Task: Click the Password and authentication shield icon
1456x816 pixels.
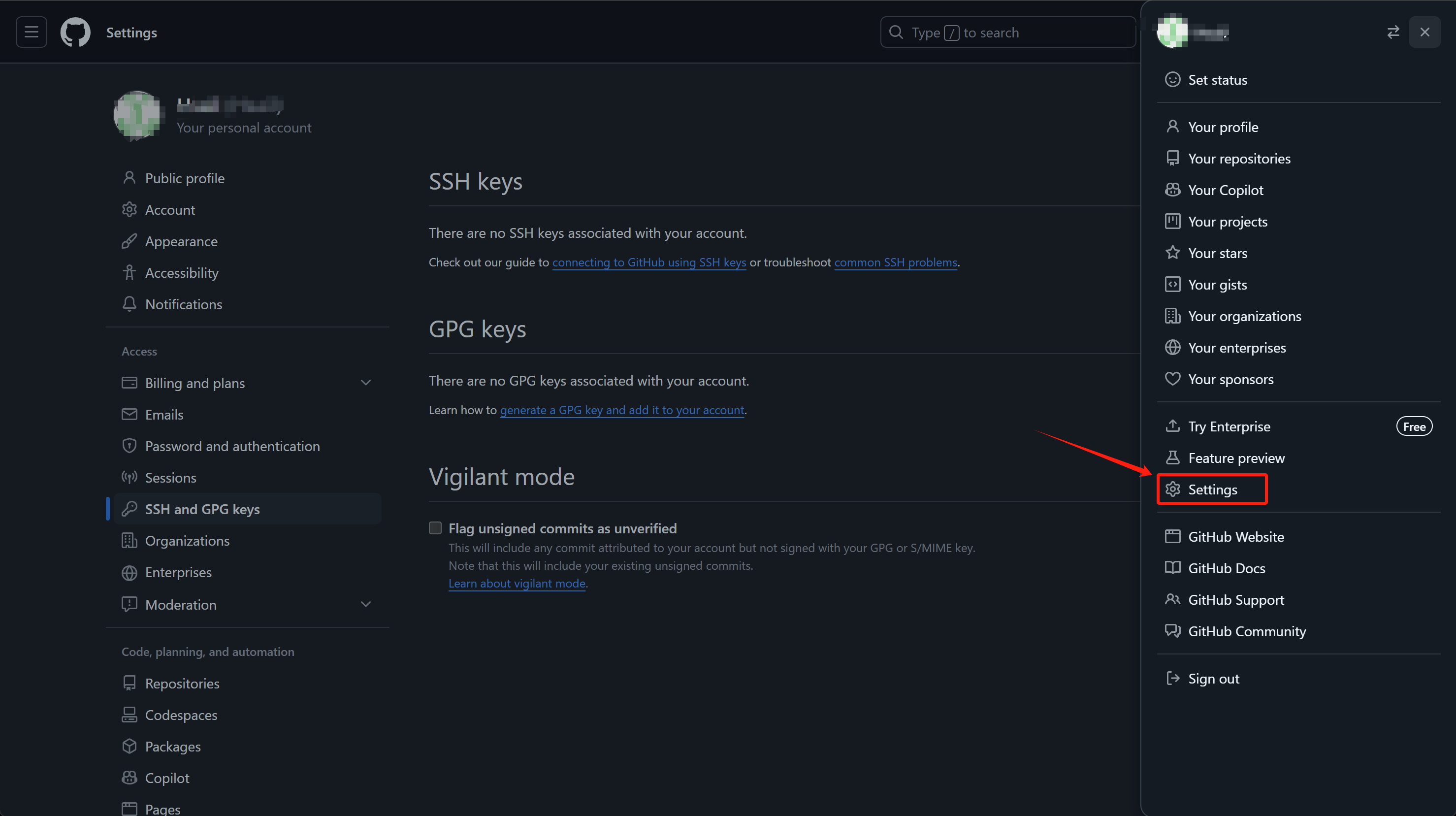Action: click(x=129, y=446)
